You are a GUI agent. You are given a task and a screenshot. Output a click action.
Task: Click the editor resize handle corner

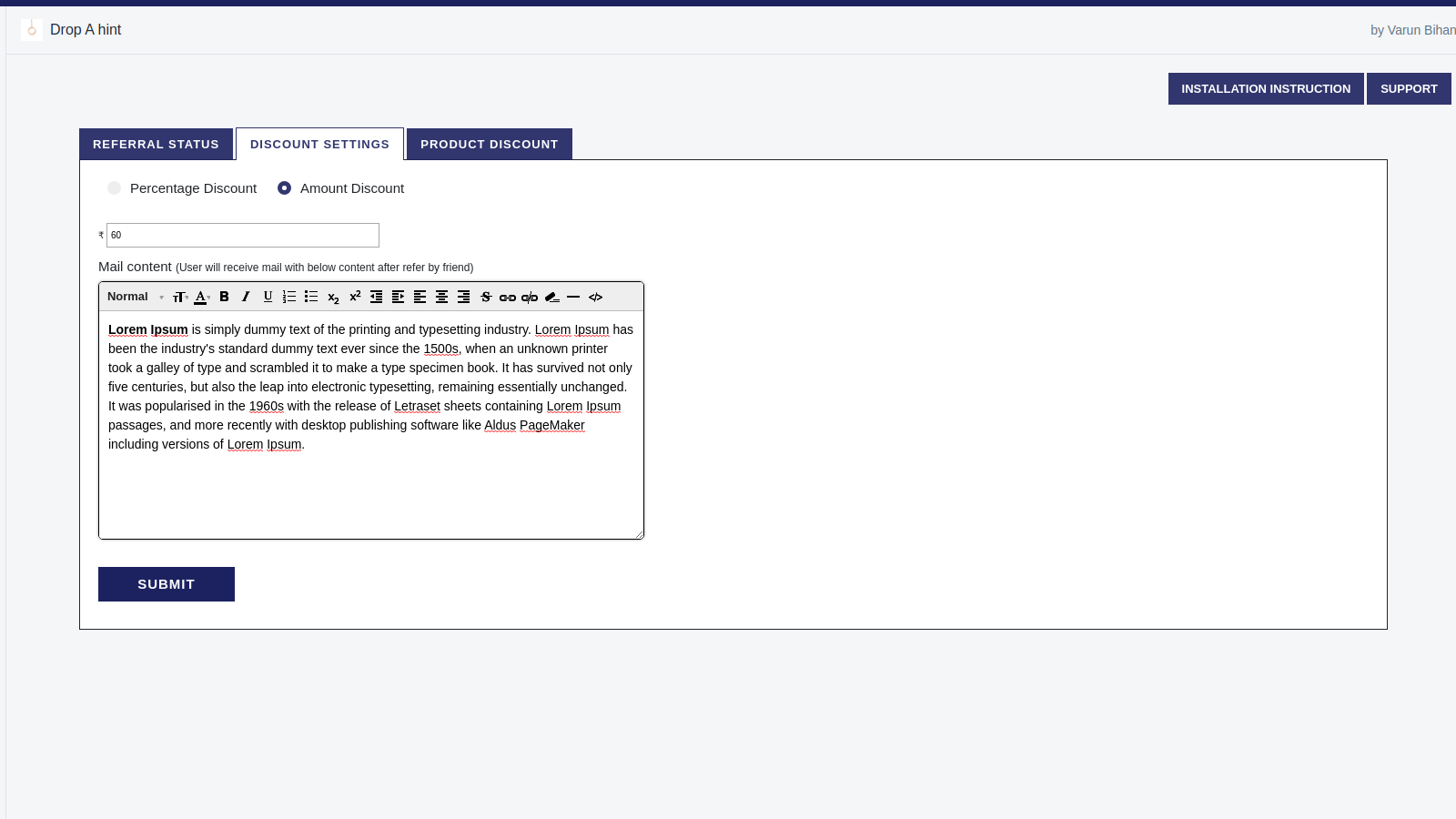pos(640,535)
